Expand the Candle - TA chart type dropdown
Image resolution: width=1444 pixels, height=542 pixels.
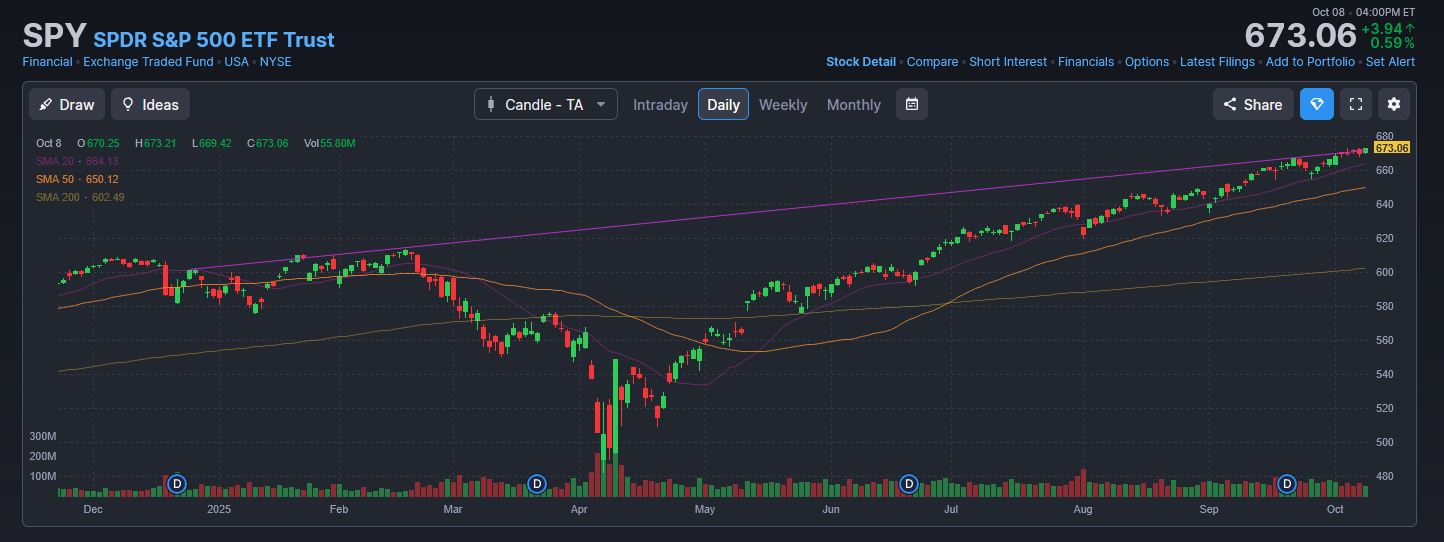tap(546, 104)
